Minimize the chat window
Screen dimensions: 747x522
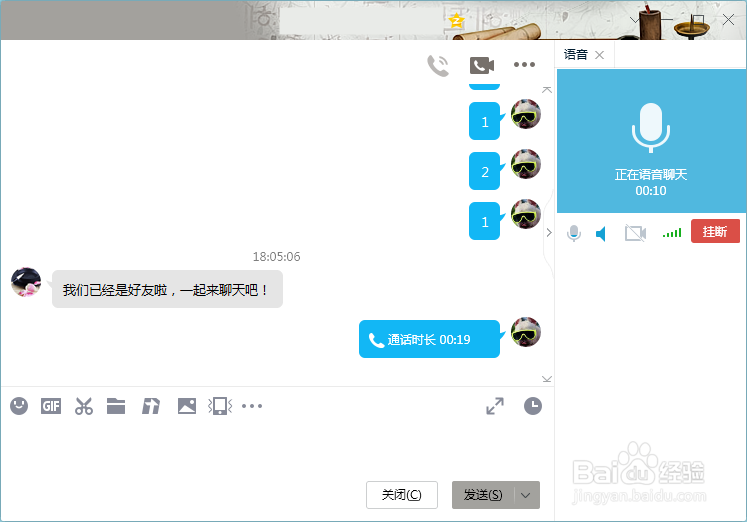[666, 20]
